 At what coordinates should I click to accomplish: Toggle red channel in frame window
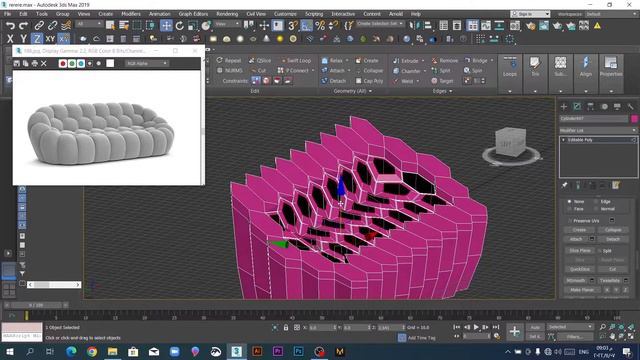click(x=63, y=63)
